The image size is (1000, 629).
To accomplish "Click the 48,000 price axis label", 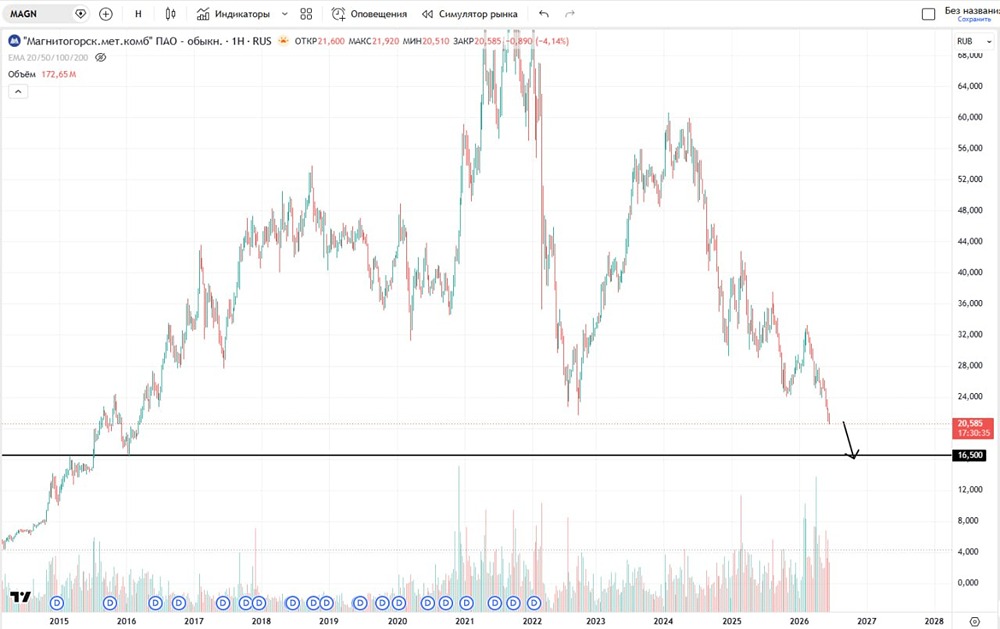I will [x=969, y=210].
